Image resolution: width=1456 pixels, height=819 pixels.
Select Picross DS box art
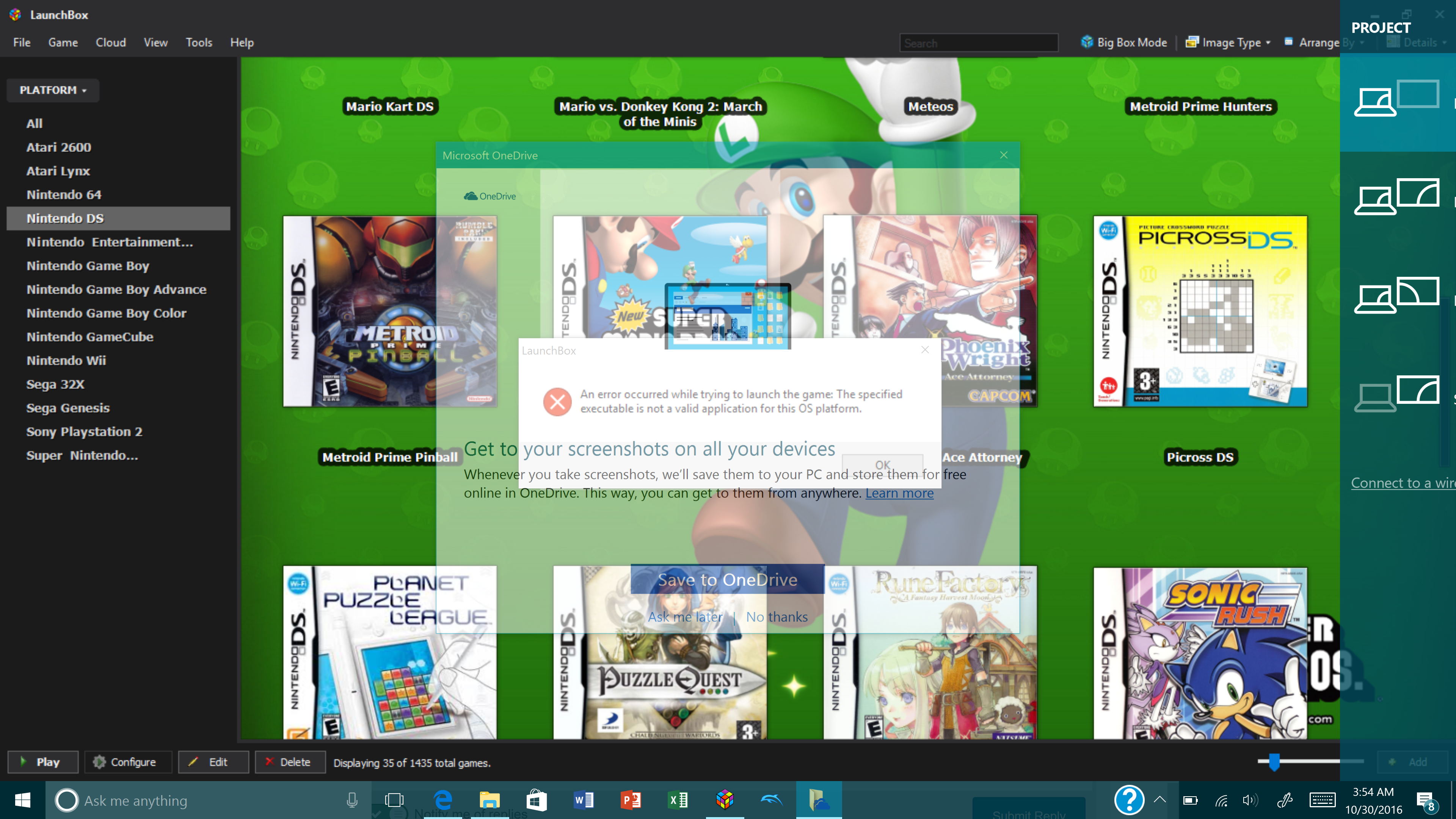1200,311
